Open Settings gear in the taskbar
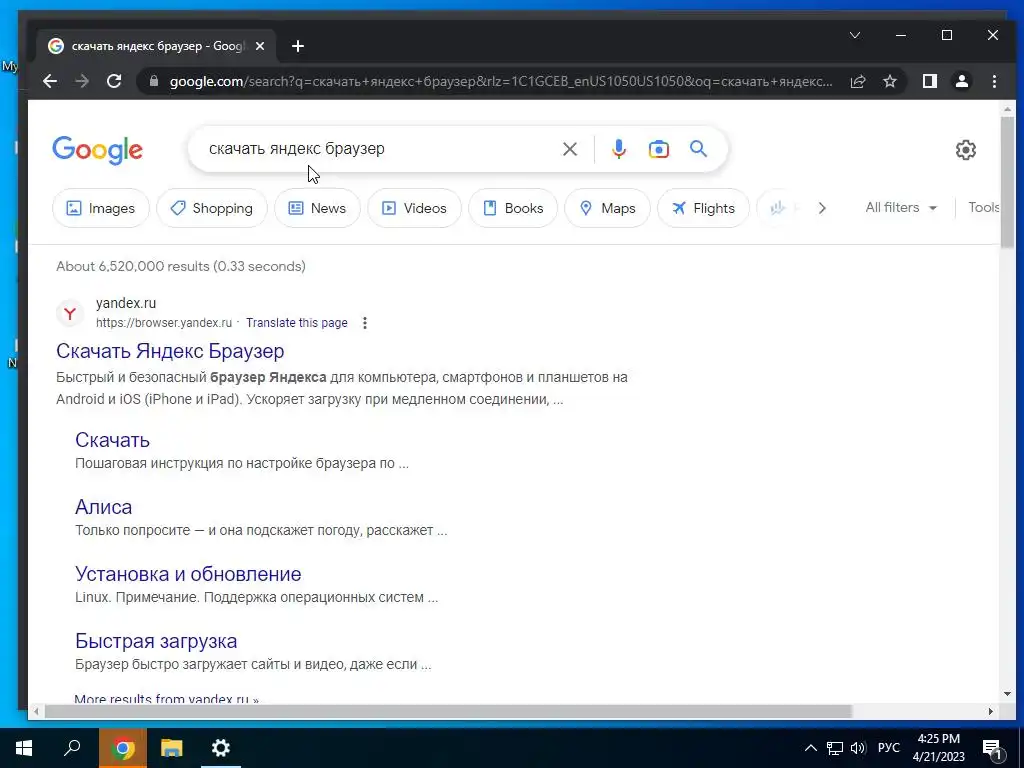1024x768 pixels. (221, 748)
